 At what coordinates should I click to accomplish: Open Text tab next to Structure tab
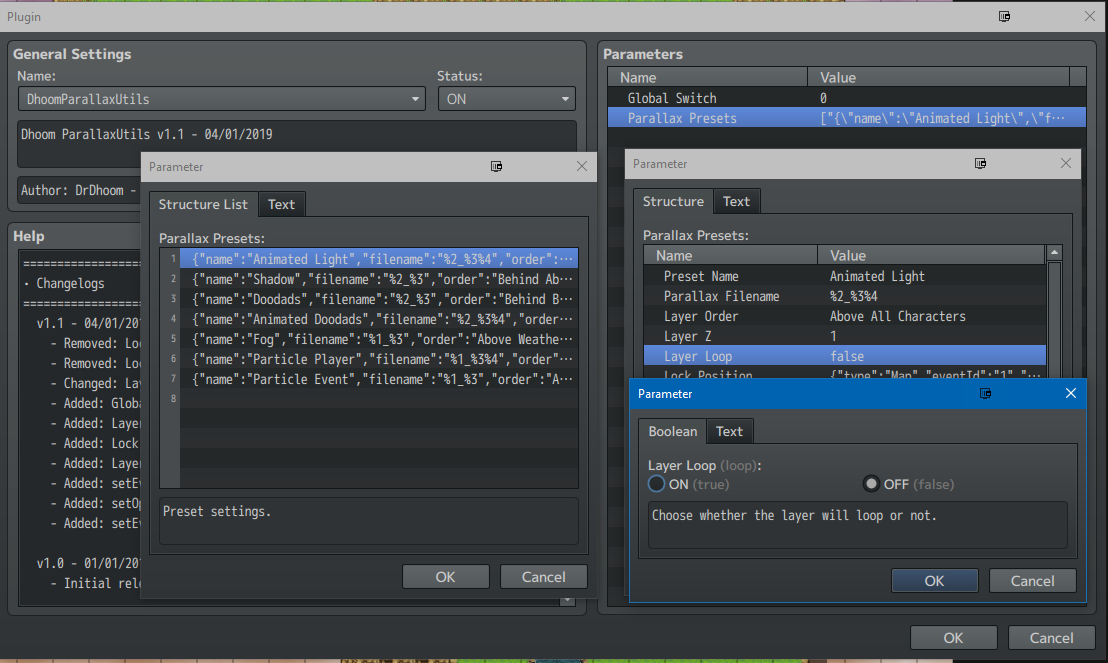[736, 201]
